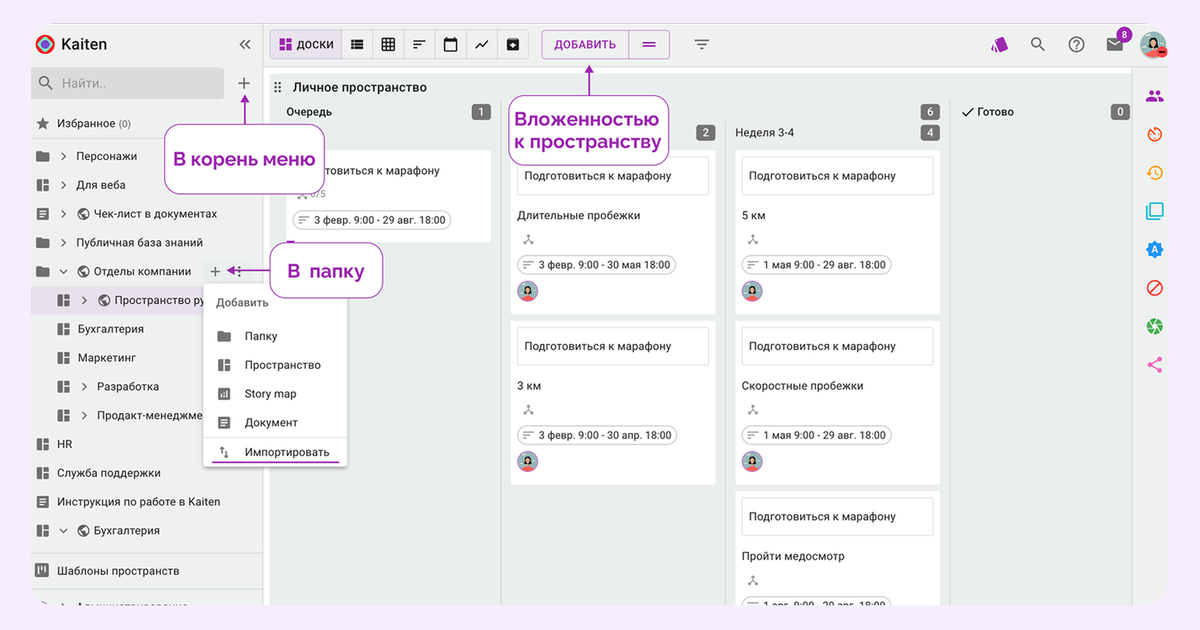
Task: Choose Папку in the Добавить menu
Action: (275, 336)
